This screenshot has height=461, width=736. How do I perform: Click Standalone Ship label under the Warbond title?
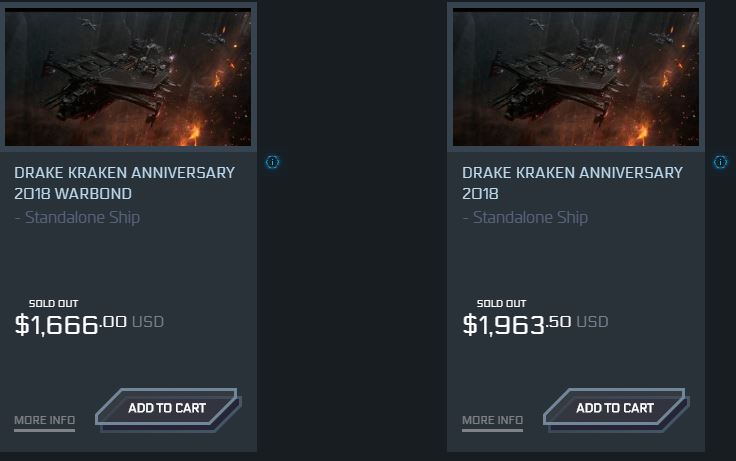click(77, 218)
